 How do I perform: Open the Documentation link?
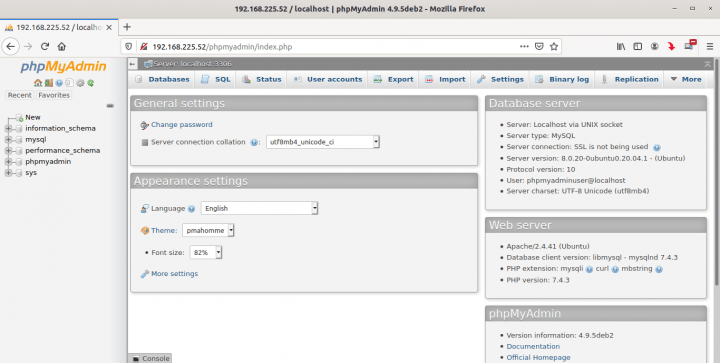pyautogui.click(x=533, y=346)
